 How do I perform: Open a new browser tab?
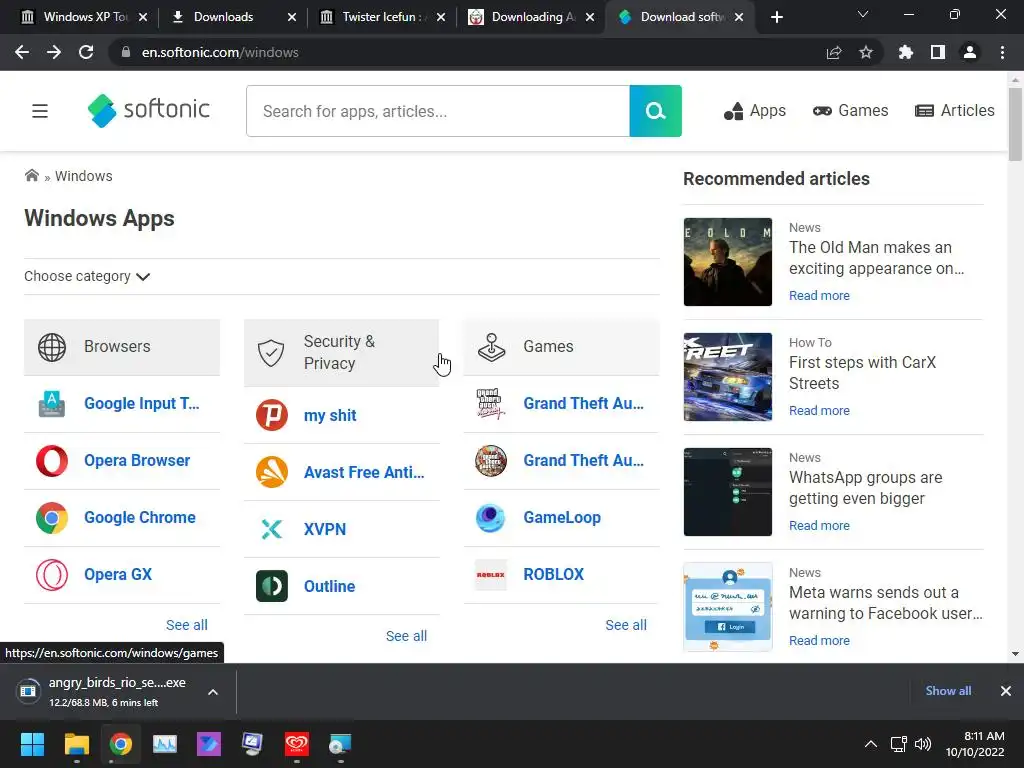(776, 17)
